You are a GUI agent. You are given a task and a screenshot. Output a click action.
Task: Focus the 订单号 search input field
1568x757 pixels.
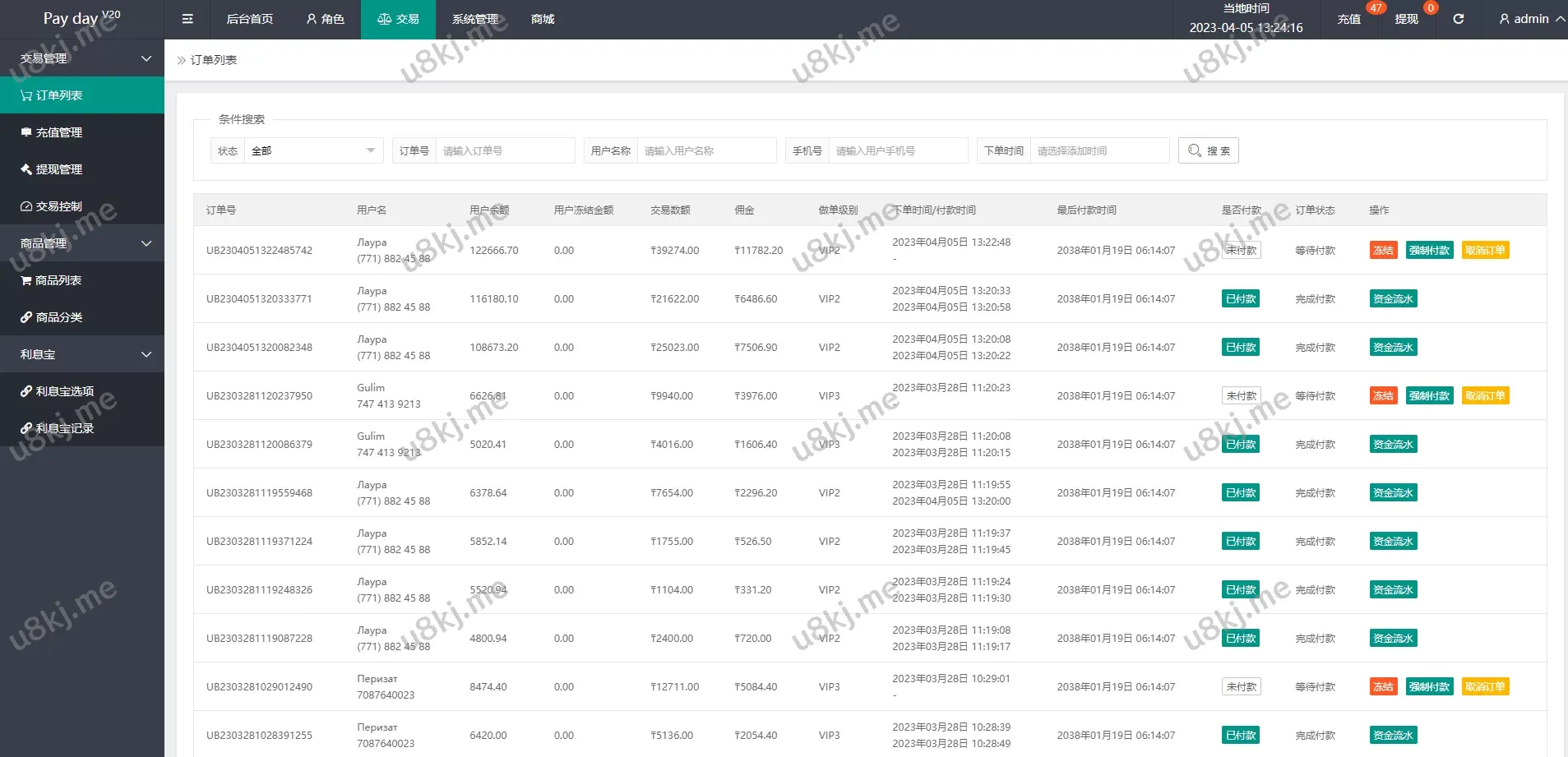coord(504,151)
